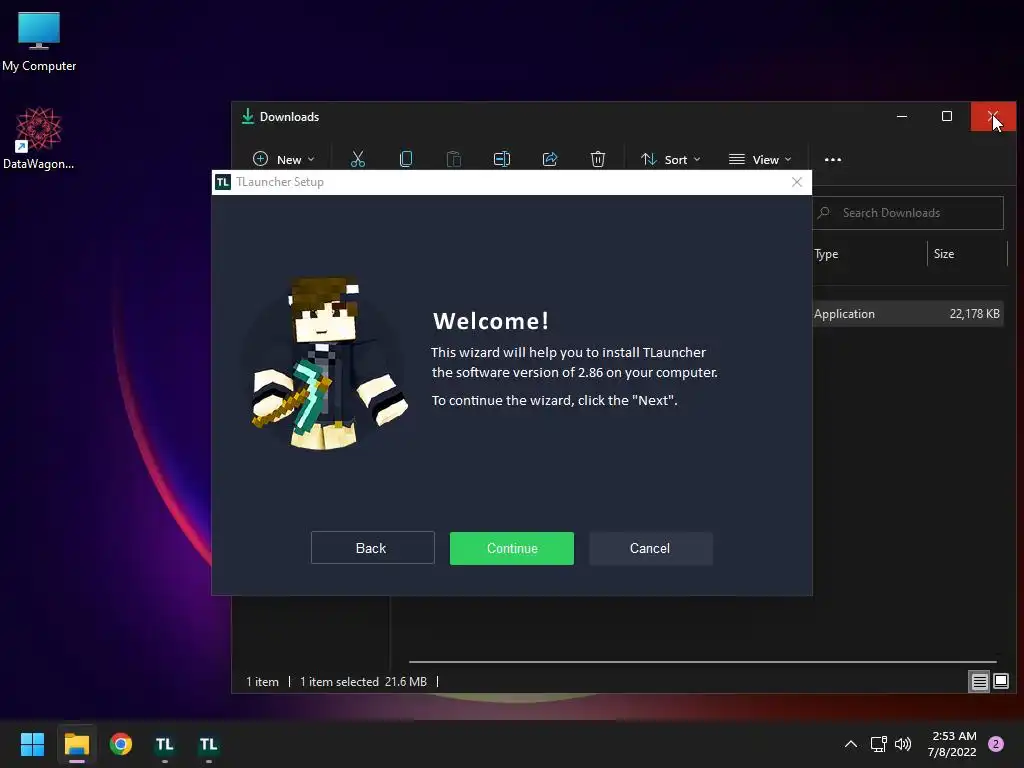Maximize the Downloads window
The width and height of the screenshot is (1024, 768).
[x=947, y=116]
